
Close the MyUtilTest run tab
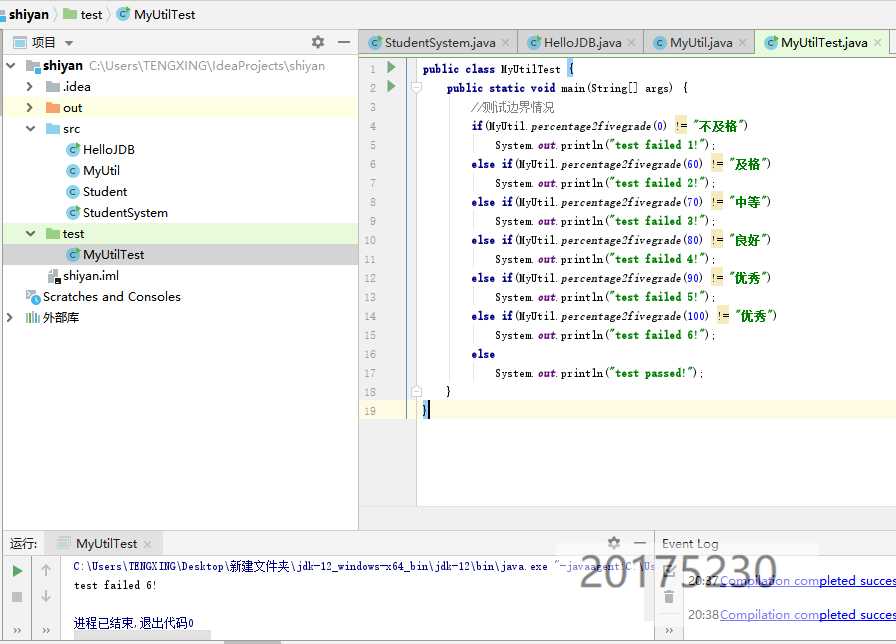(x=147, y=543)
